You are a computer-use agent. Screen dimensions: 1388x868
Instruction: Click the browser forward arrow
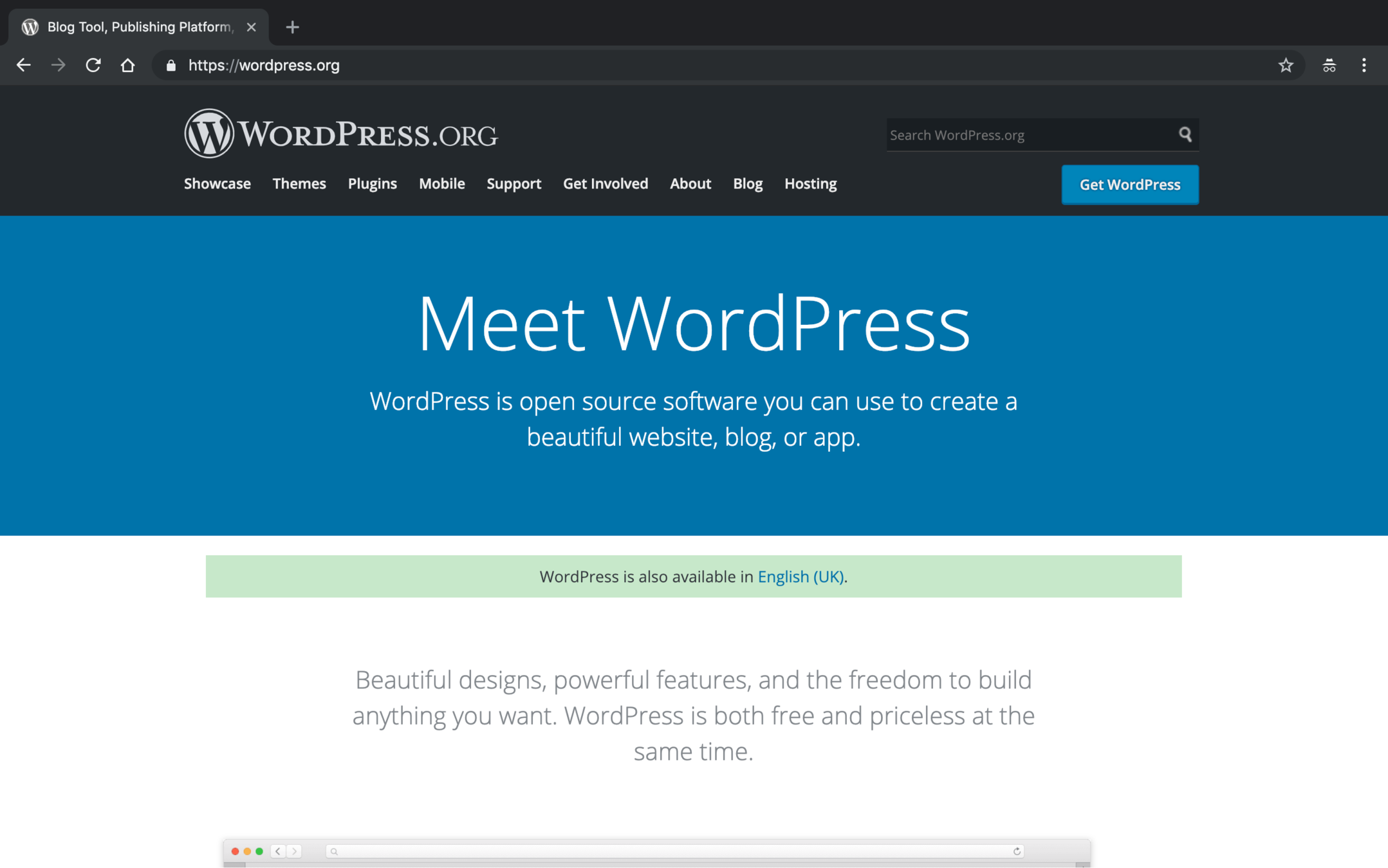59,65
